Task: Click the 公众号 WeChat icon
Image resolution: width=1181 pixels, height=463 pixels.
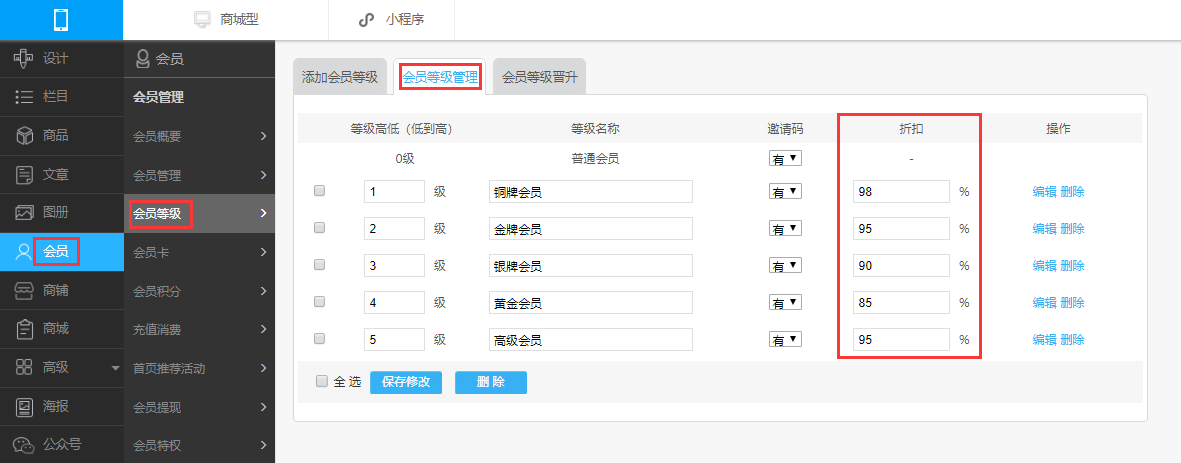Action: coord(24,445)
